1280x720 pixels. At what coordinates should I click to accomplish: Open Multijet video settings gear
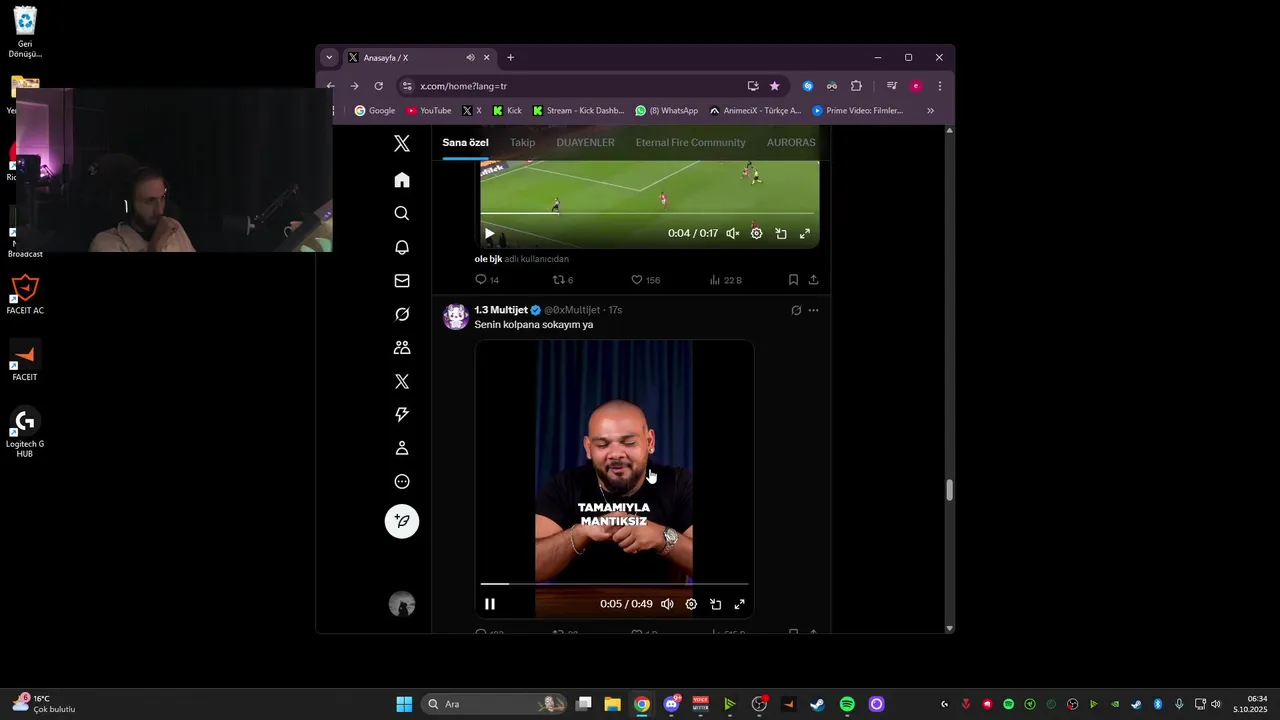(691, 604)
